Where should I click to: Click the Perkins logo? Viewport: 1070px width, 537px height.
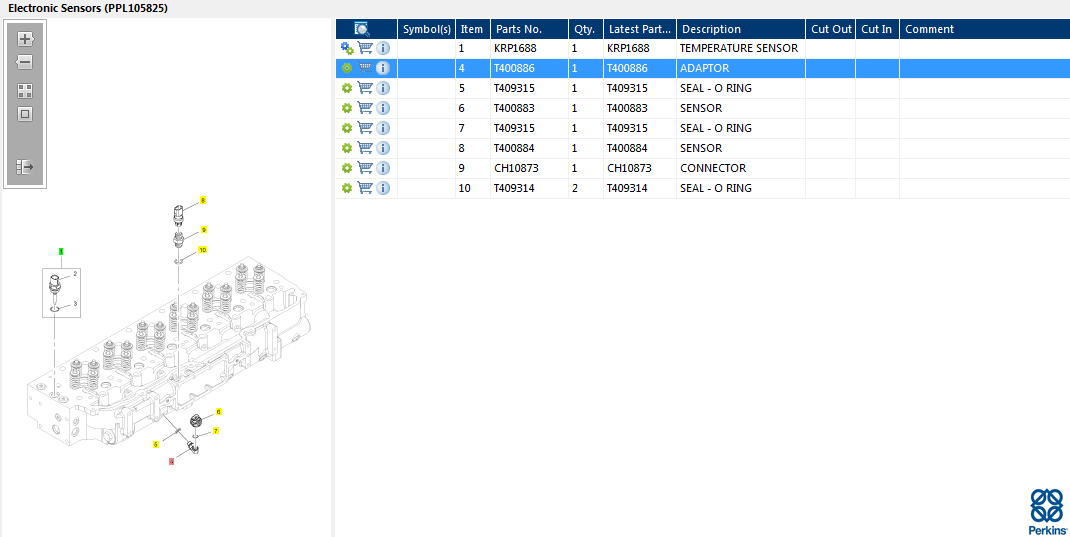1047,512
